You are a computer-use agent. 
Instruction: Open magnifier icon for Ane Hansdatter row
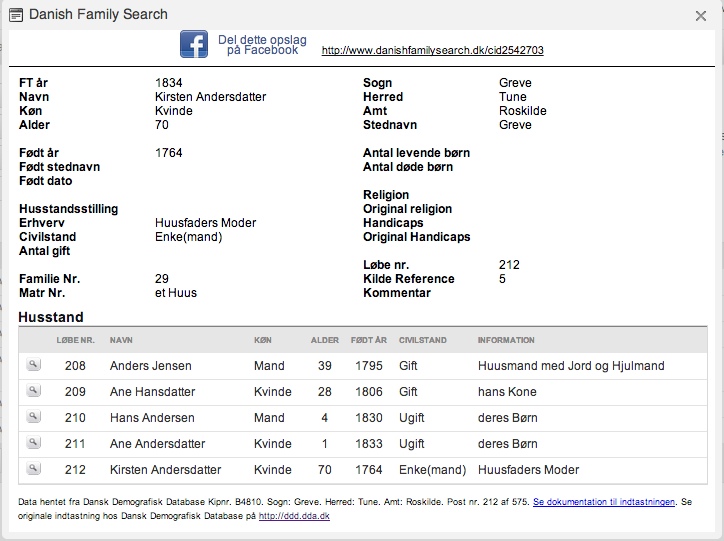click(33, 391)
